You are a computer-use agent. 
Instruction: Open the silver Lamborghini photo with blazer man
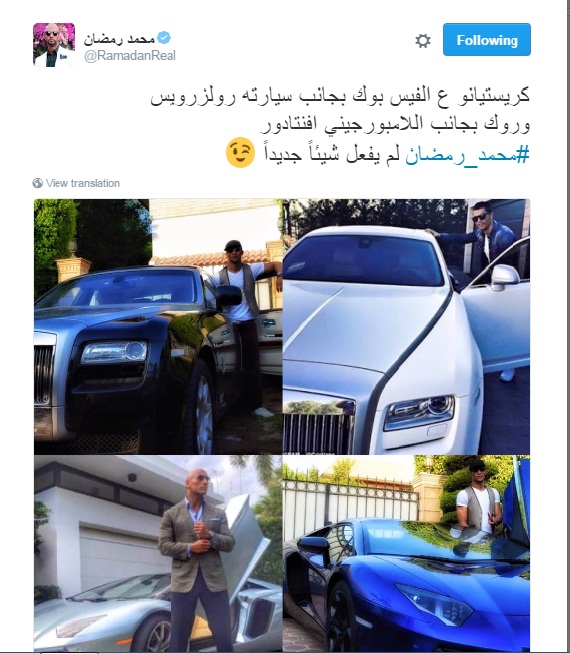(x=158, y=553)
